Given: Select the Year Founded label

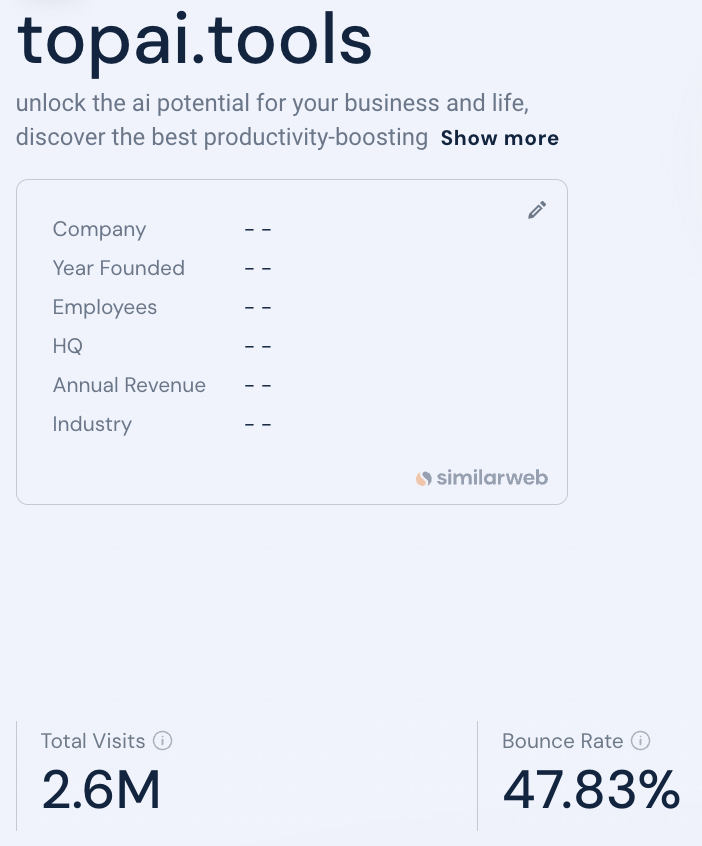Looking at the screenshot, I should click(119, 268).
